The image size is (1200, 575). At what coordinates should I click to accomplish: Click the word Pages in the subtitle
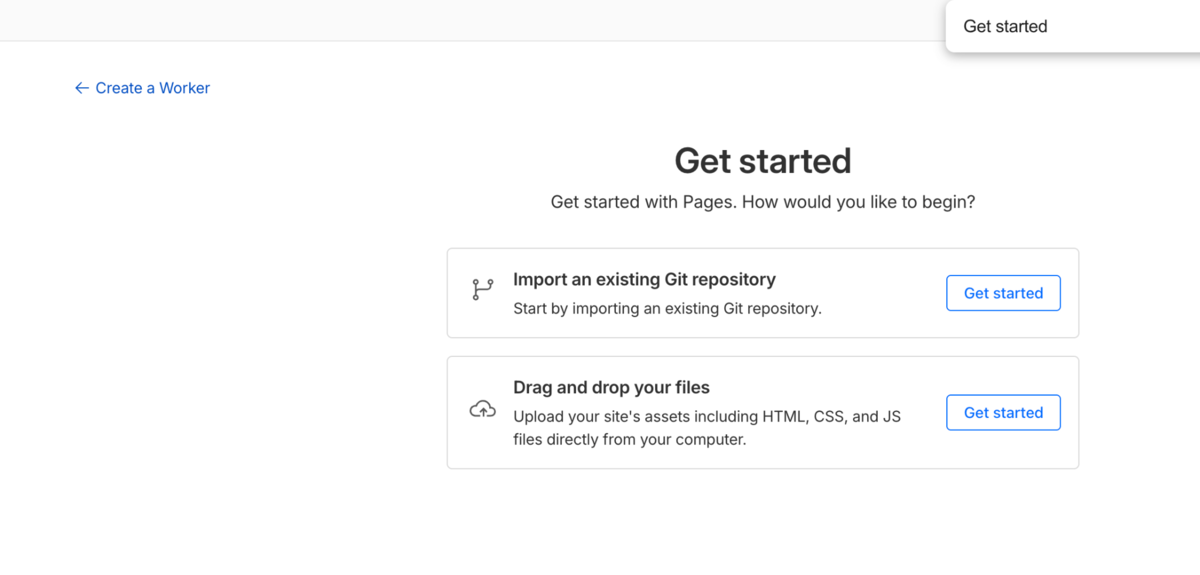coord(708,202)
